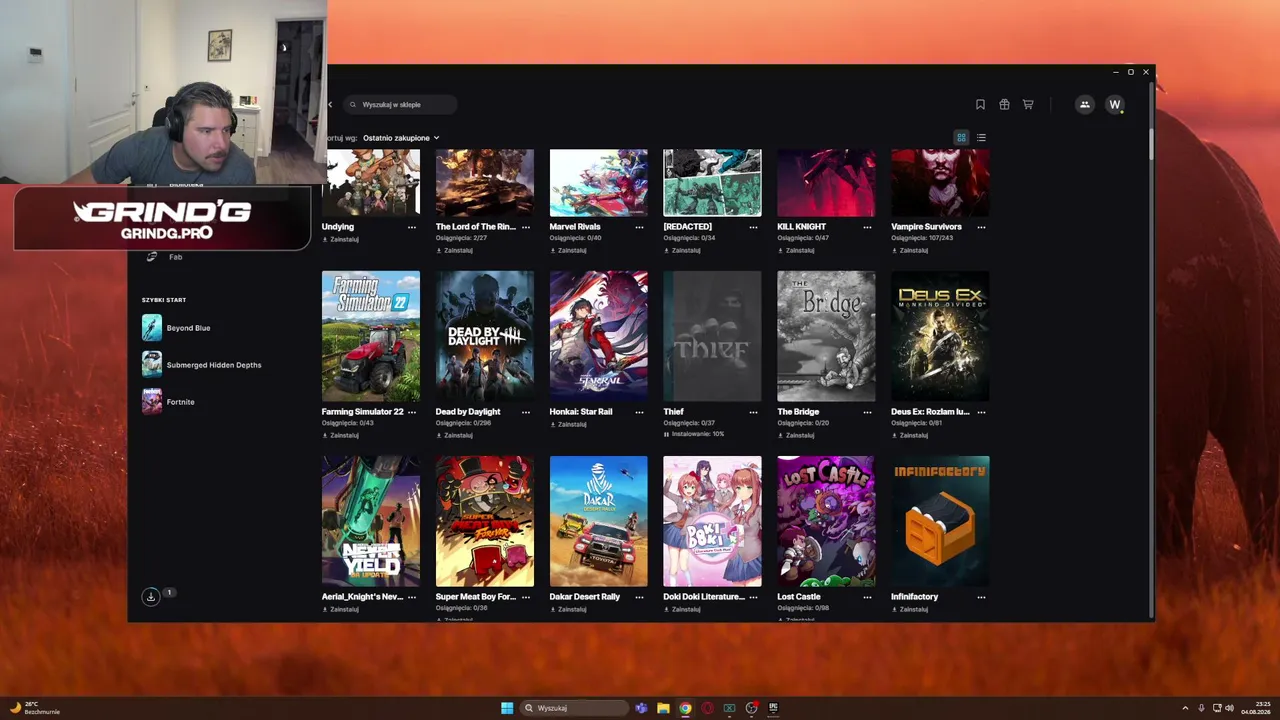Image resolution: width=1280 pixels, height=720 pixels.
Task: Open more options for Vampire Survivors
Action: point(981,227)
